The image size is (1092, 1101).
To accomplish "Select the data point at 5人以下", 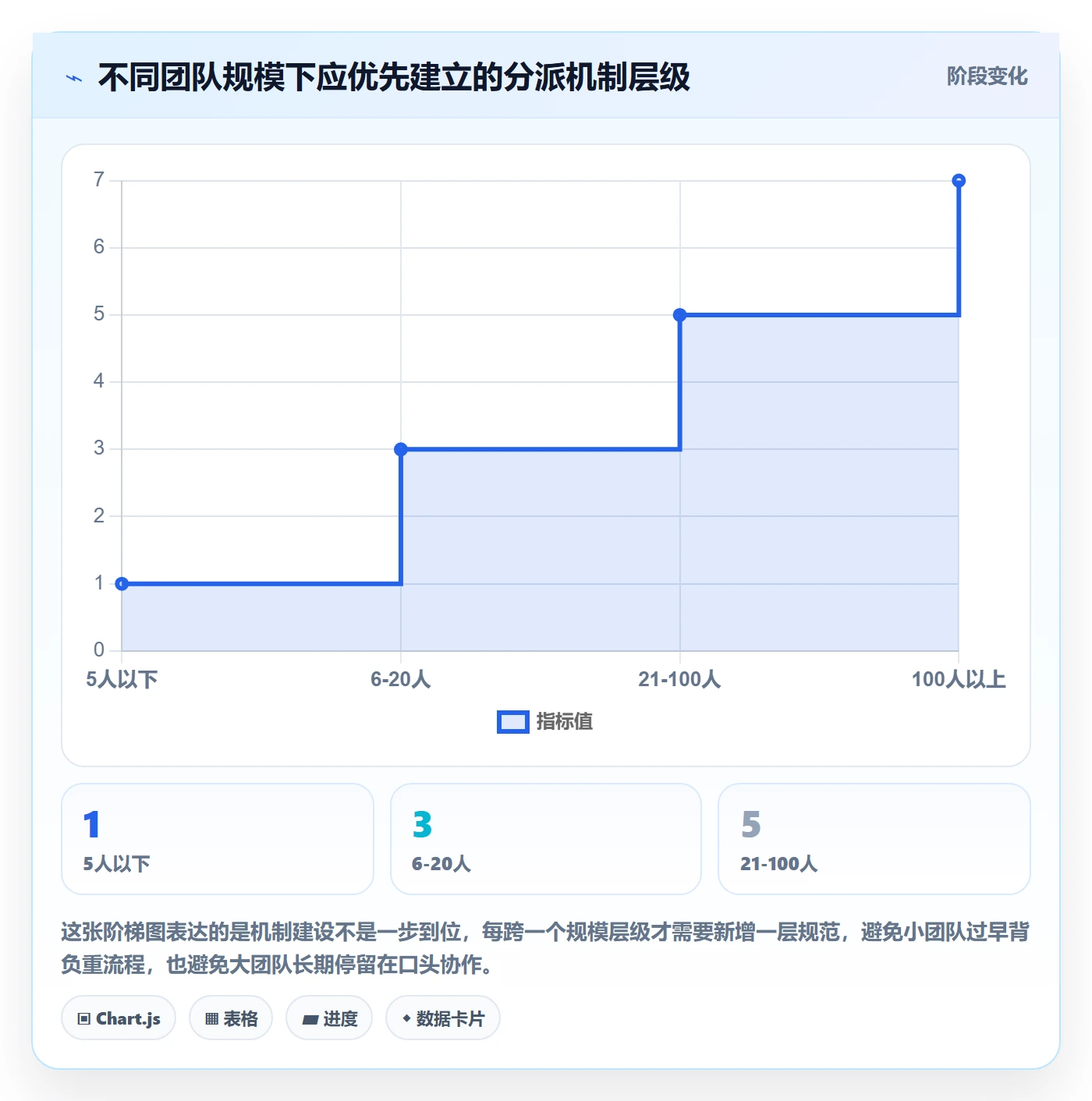I will click(x=122, y=583).
